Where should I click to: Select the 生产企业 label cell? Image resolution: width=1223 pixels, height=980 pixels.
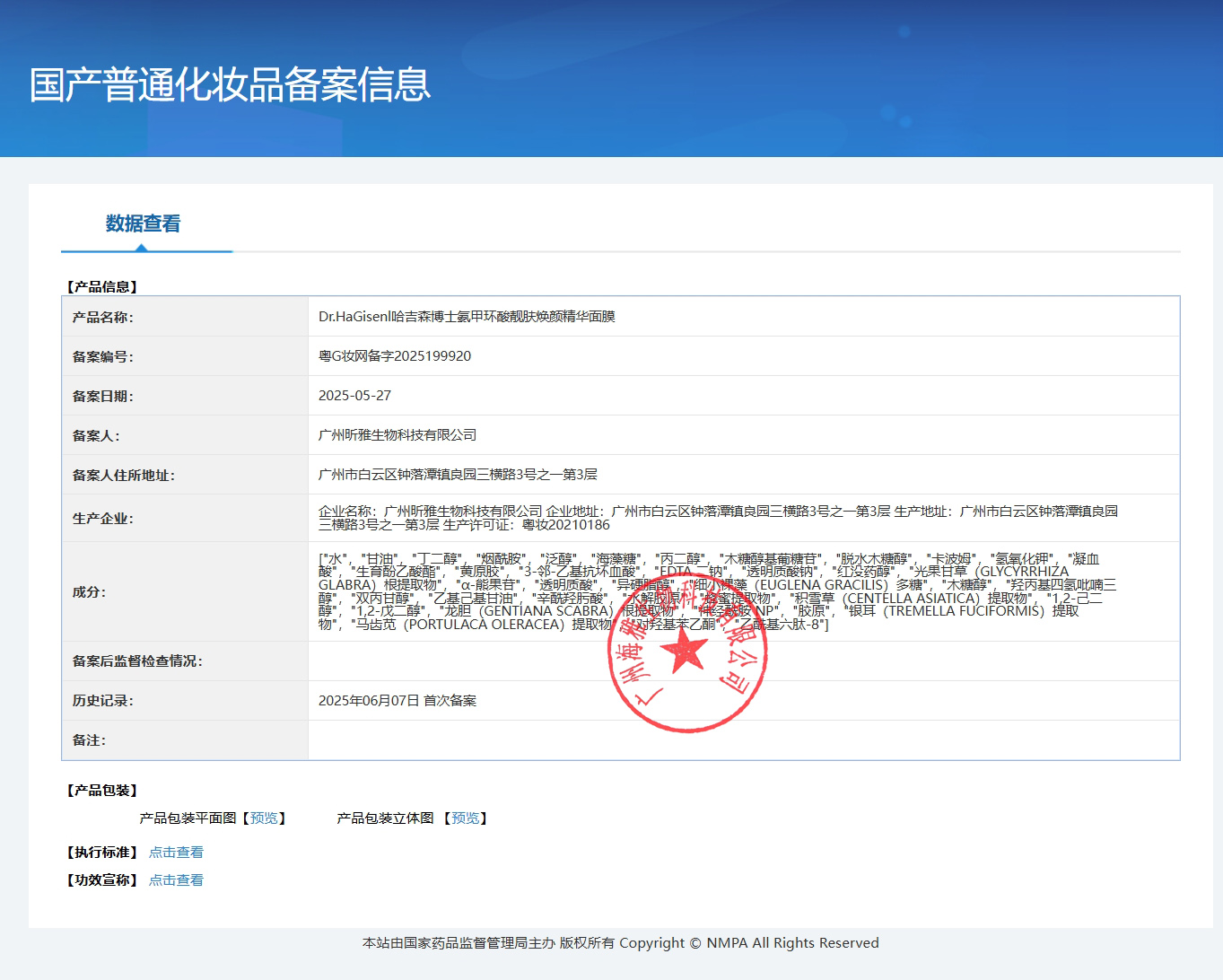pyautogui.click(x=185, y=518)
